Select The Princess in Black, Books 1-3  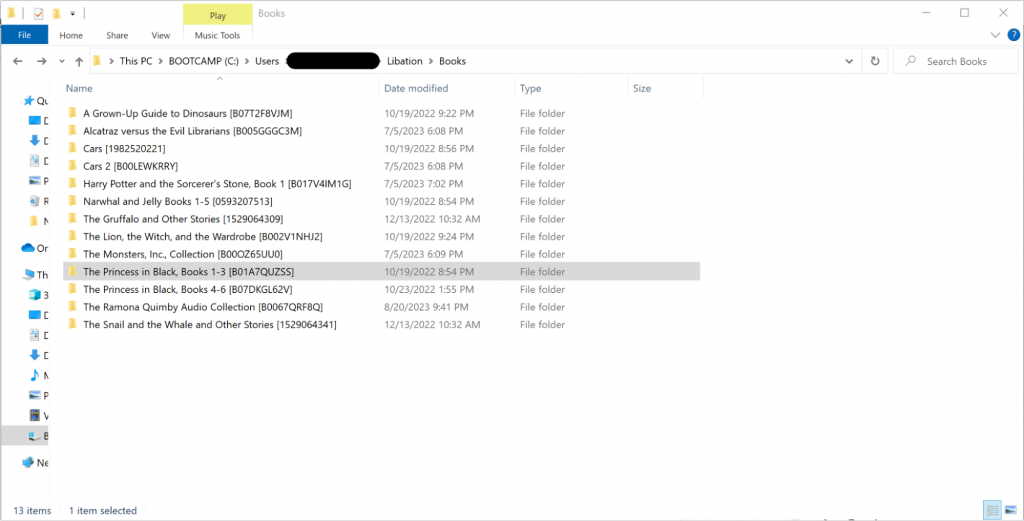point(381,272)
